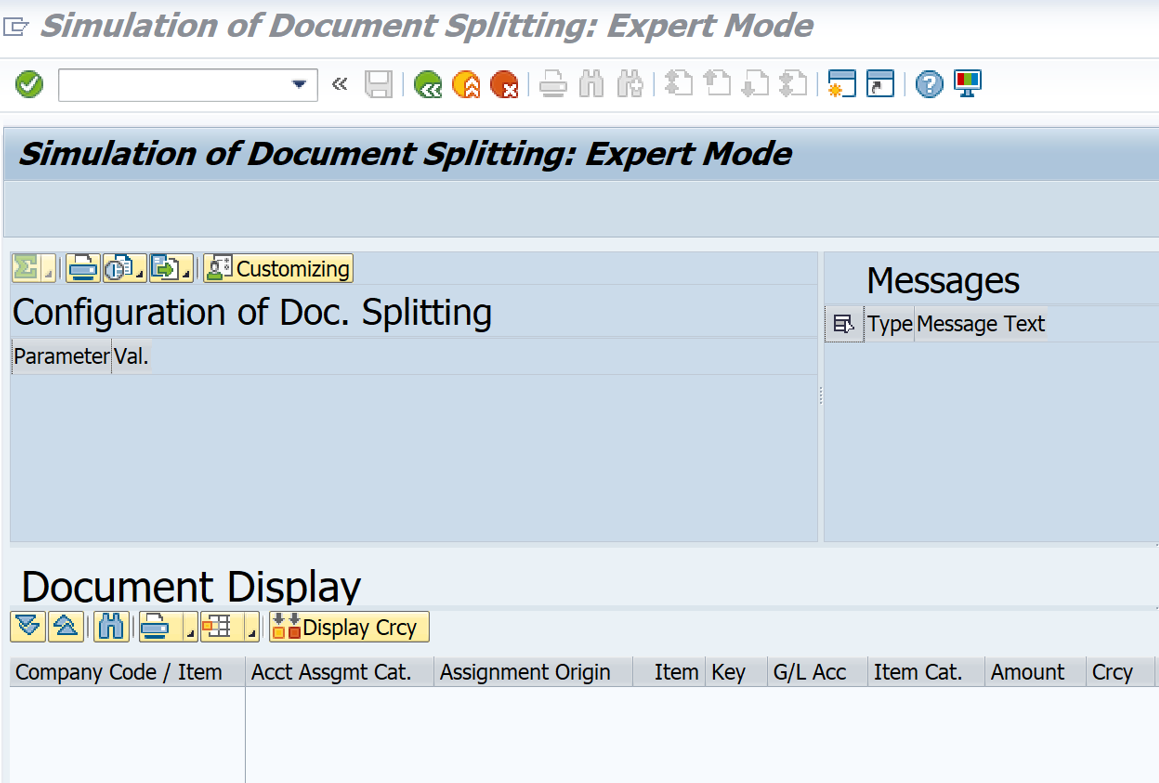Click the Print icon in the configuration toolbar
Screen dimensions: 1159x783
(82, 268)
